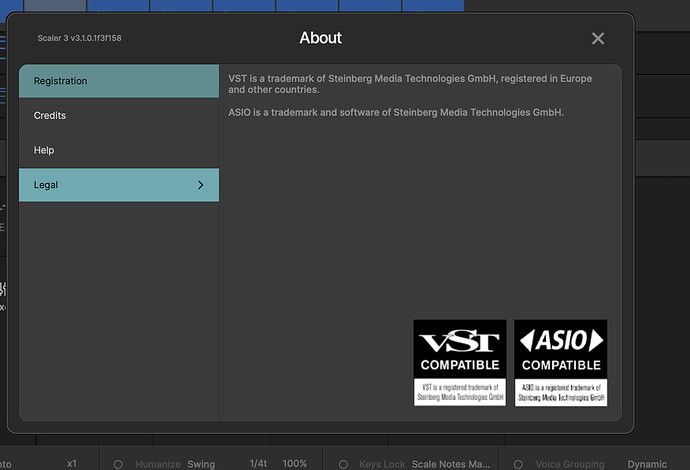Click the chevron arrow on Legal row

pos(201,185)
